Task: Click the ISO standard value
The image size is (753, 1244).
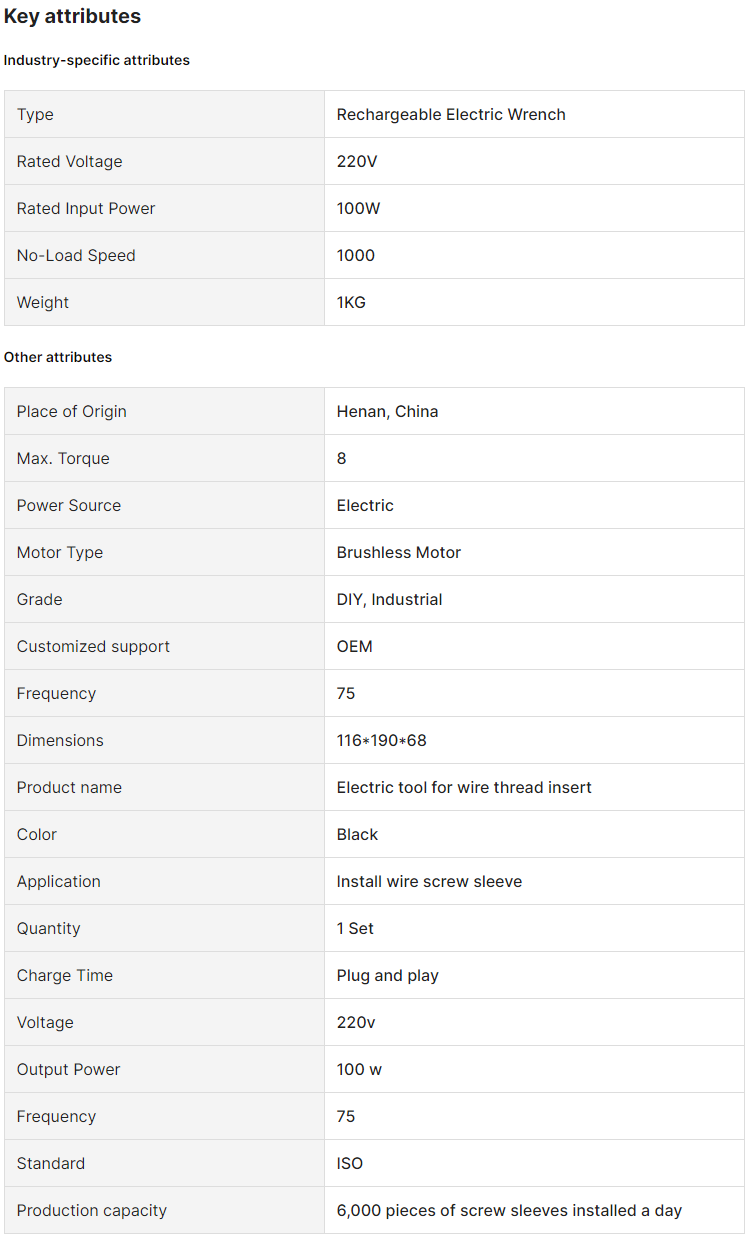Action: point(350,1163)
